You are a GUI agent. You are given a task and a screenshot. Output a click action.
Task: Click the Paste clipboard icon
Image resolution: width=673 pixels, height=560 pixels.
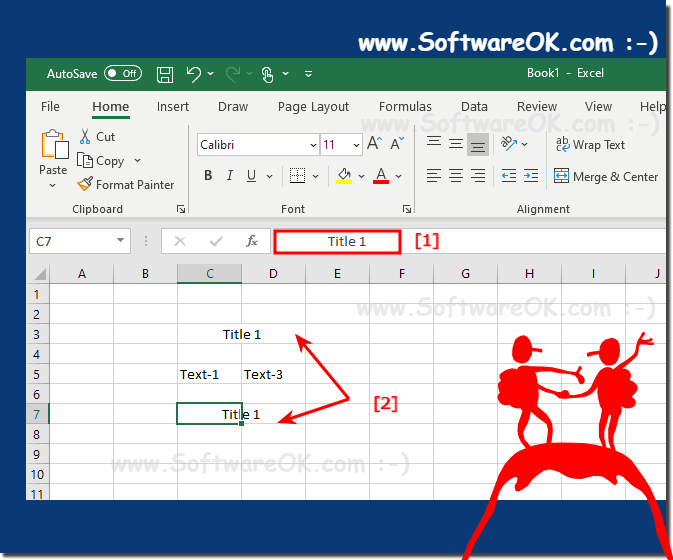[54, 145]
